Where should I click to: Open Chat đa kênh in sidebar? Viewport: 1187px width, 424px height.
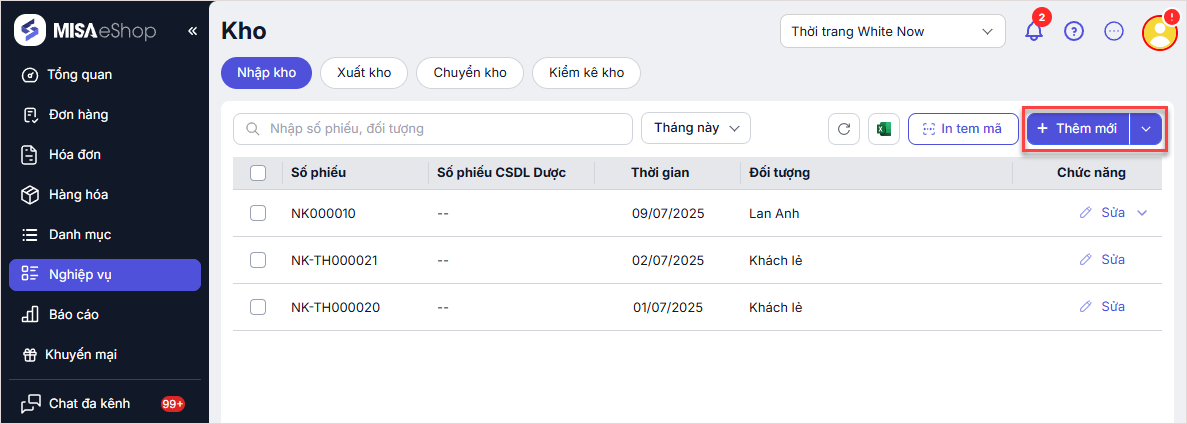(x=89, y=404)
